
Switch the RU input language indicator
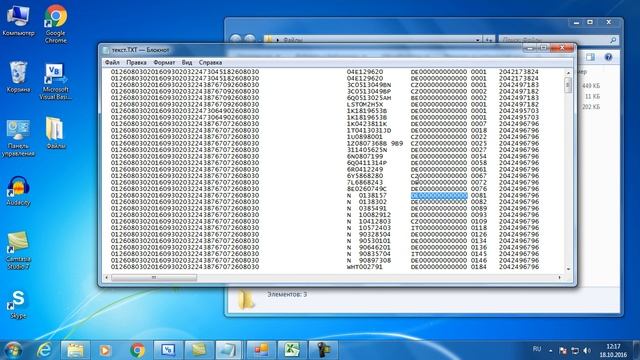[x=537, y=349]
